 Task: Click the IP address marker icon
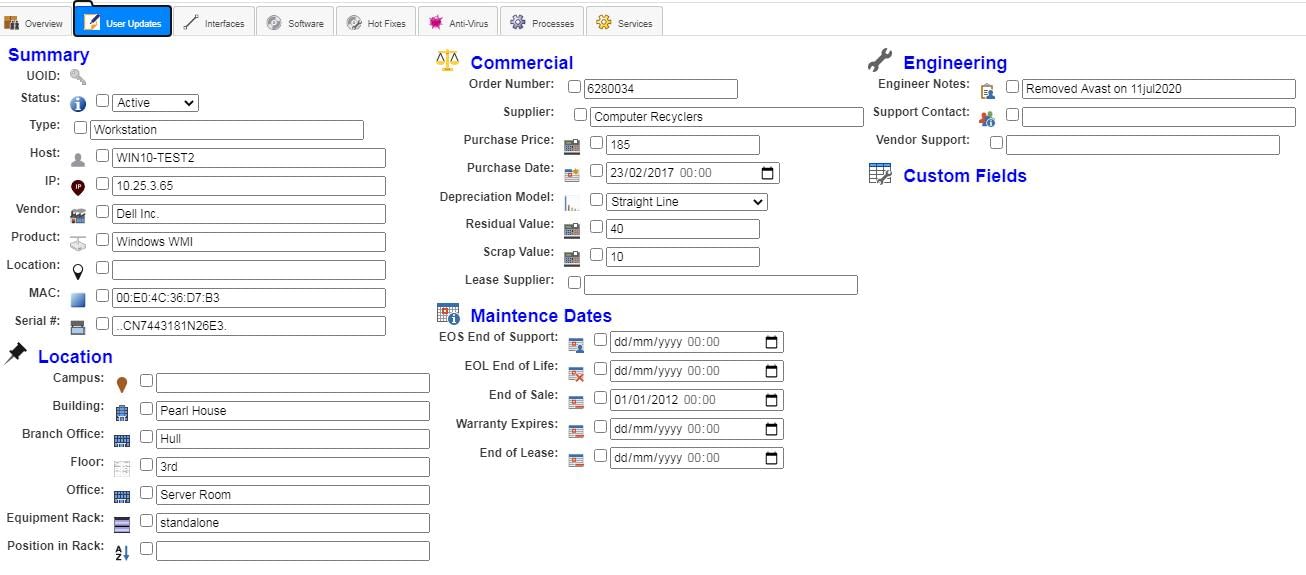pos(78,186)
